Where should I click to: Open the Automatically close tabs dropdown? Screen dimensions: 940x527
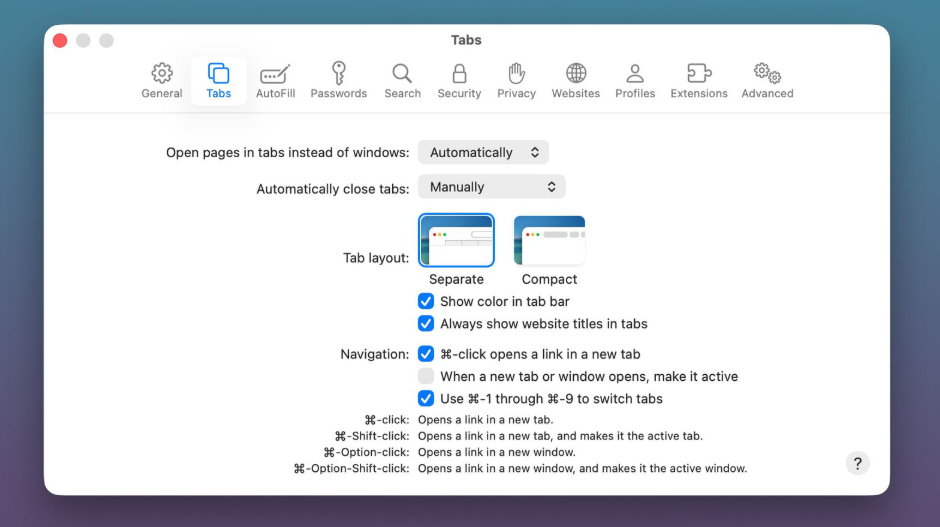coord(491,187)
